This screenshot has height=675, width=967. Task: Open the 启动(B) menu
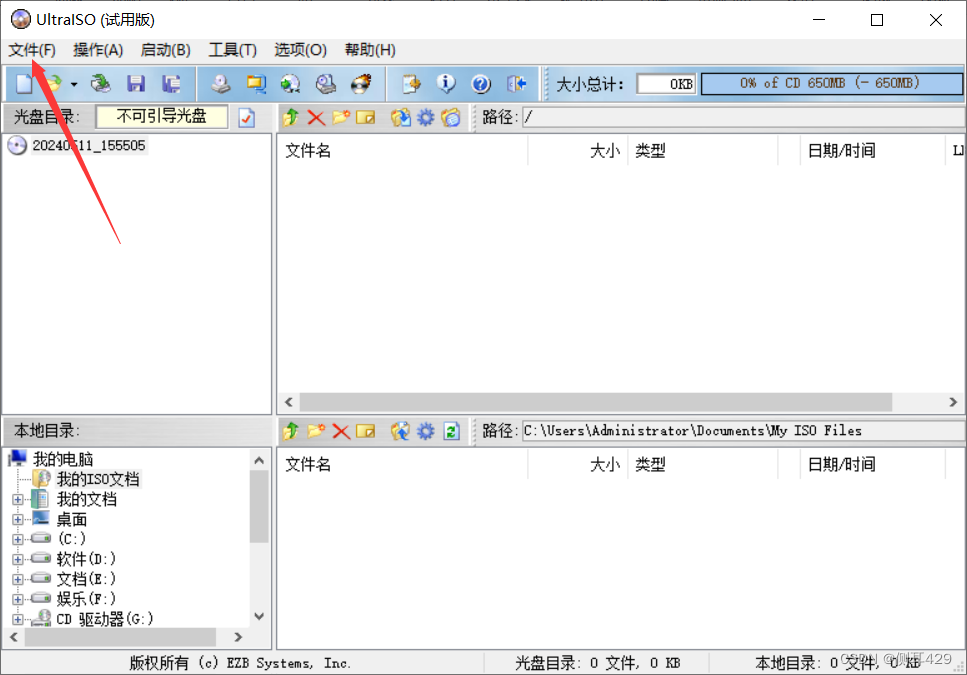tap(165, 50)
